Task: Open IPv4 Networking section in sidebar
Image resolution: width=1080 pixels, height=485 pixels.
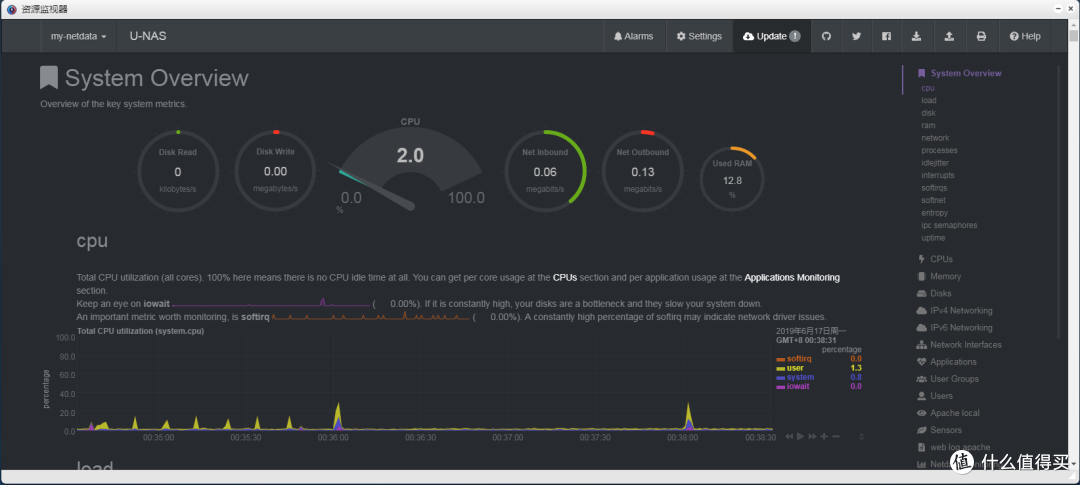Action: pos(961,311)
